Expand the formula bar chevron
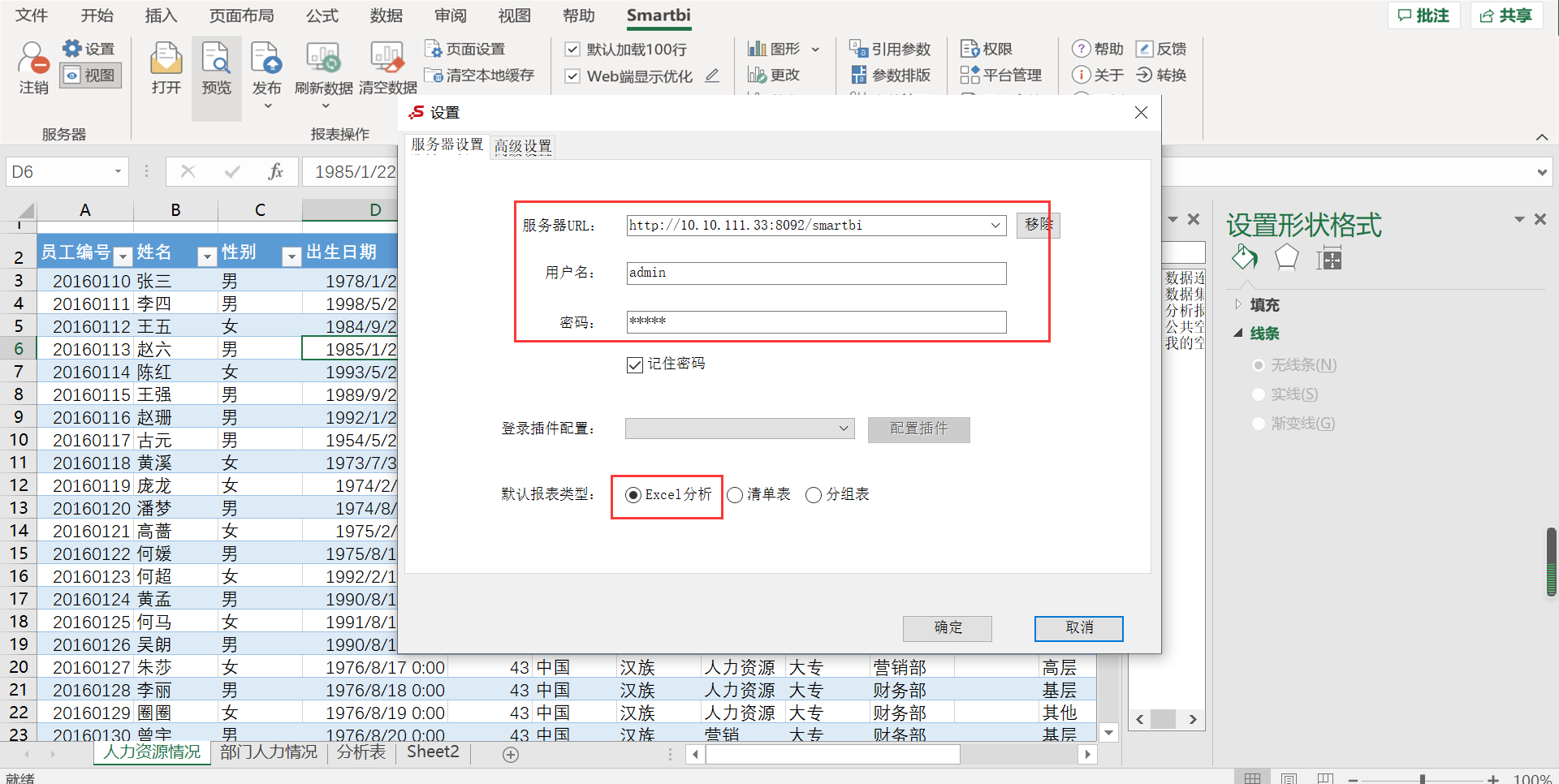 point(1542,172)
